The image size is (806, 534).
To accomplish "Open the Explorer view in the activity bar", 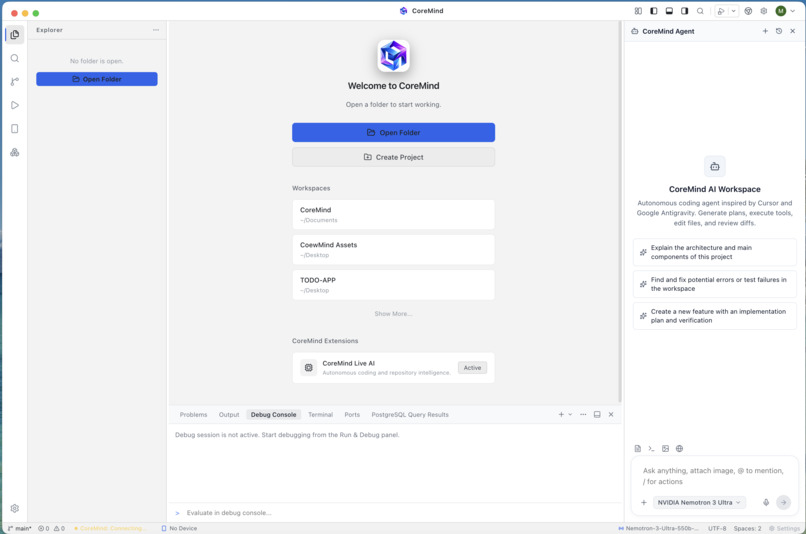I will (14, 34).
